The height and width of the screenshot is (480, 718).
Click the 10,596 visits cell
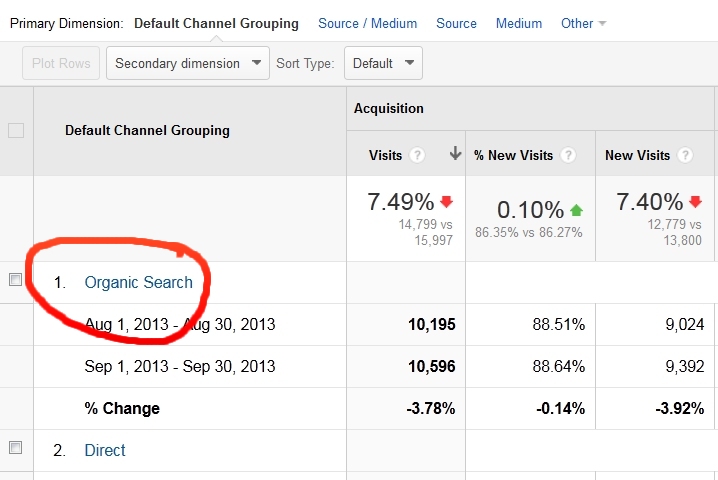[x=432, y=366]
